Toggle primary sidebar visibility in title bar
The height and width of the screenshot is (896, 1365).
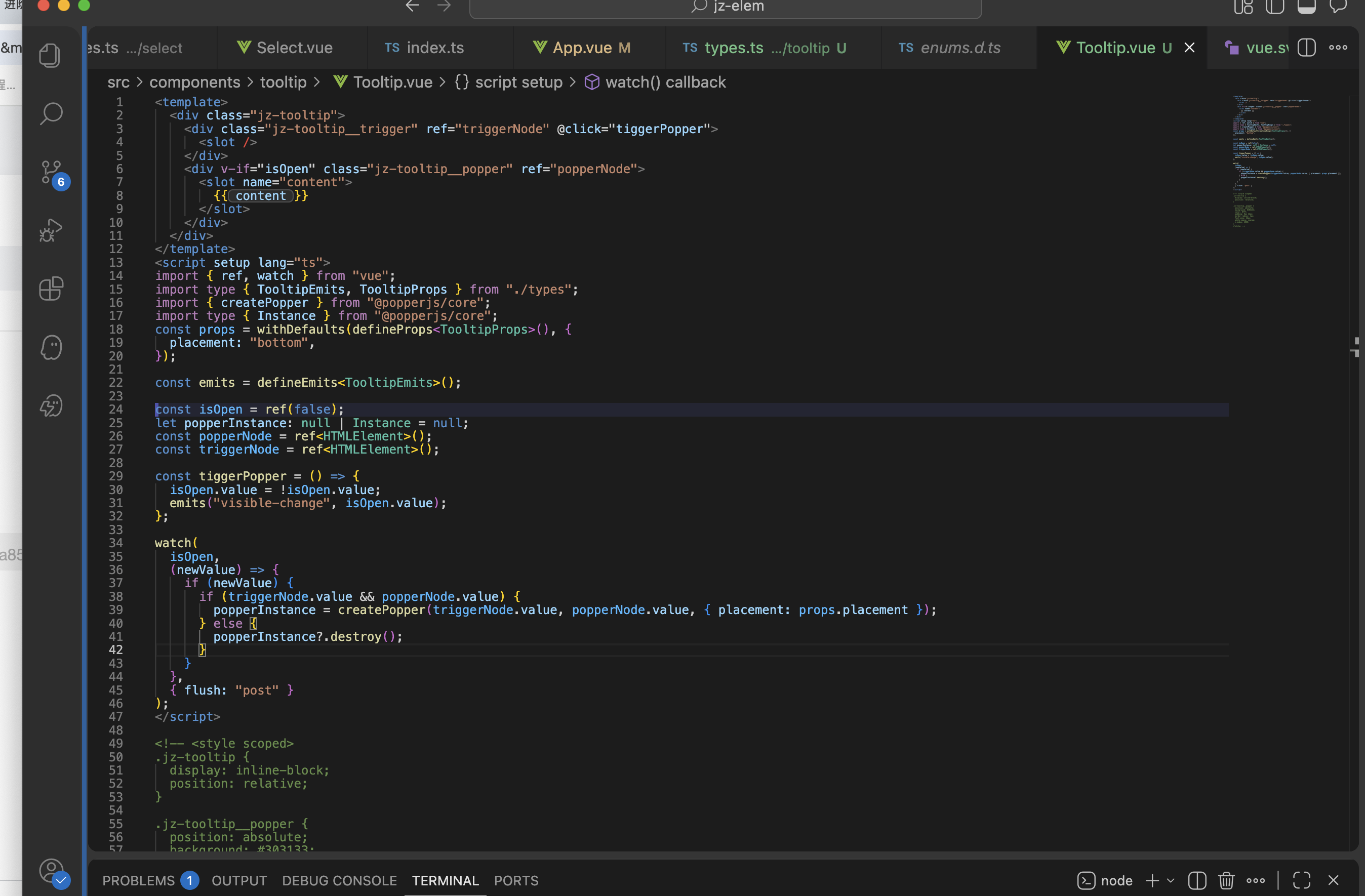pos(1274,7)
